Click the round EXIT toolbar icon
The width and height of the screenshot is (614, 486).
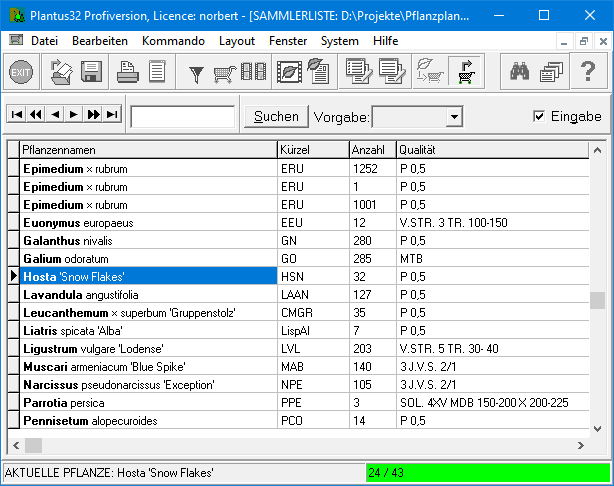21,72
